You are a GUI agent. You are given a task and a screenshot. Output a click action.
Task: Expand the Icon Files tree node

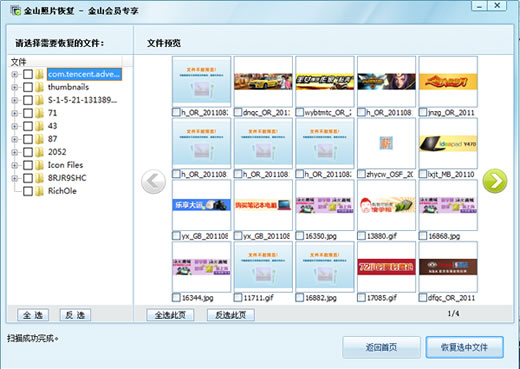click(14, 165)
